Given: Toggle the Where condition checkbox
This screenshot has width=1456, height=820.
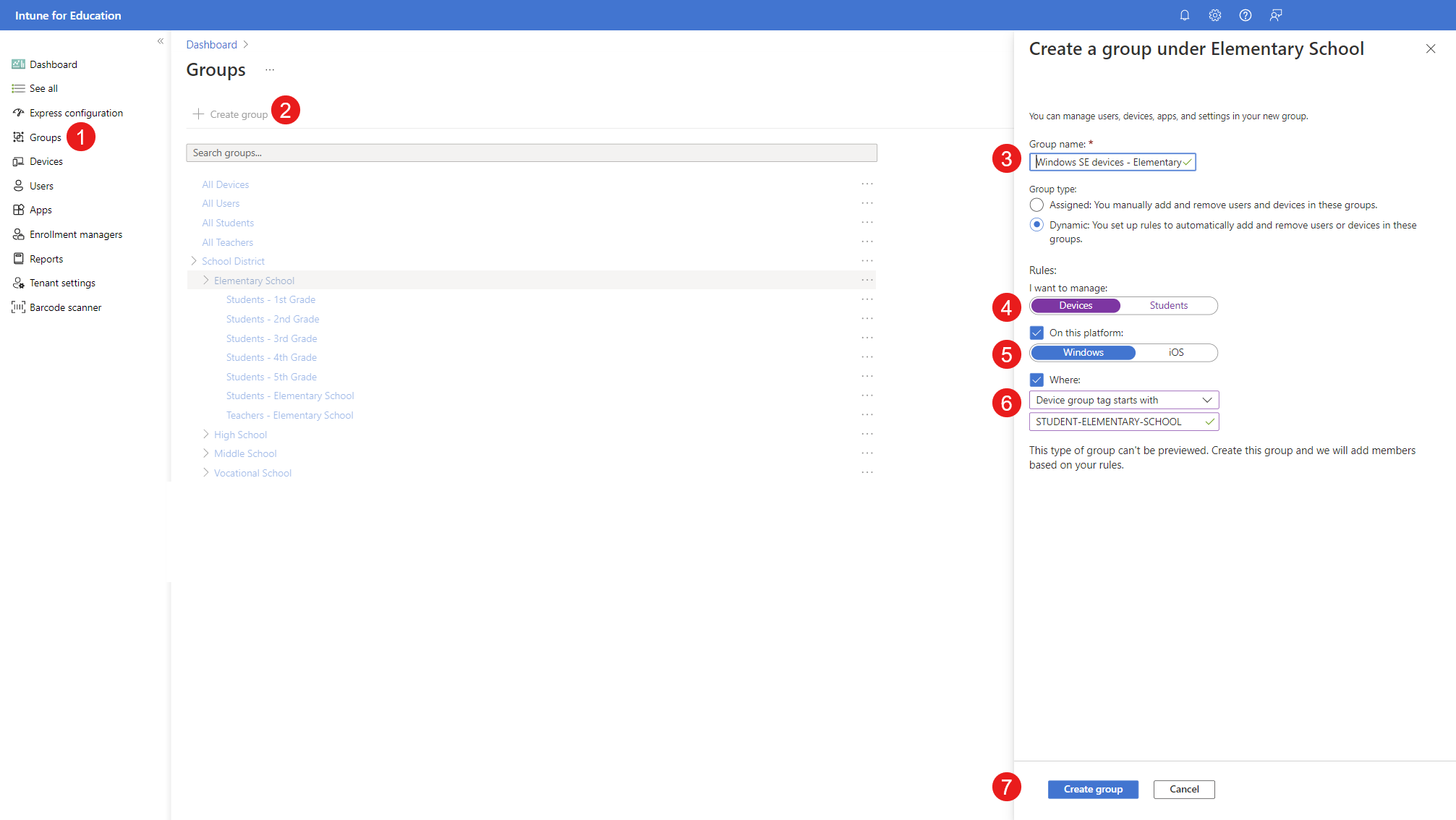Looking at the screenshot, I should click(1038, 379).
